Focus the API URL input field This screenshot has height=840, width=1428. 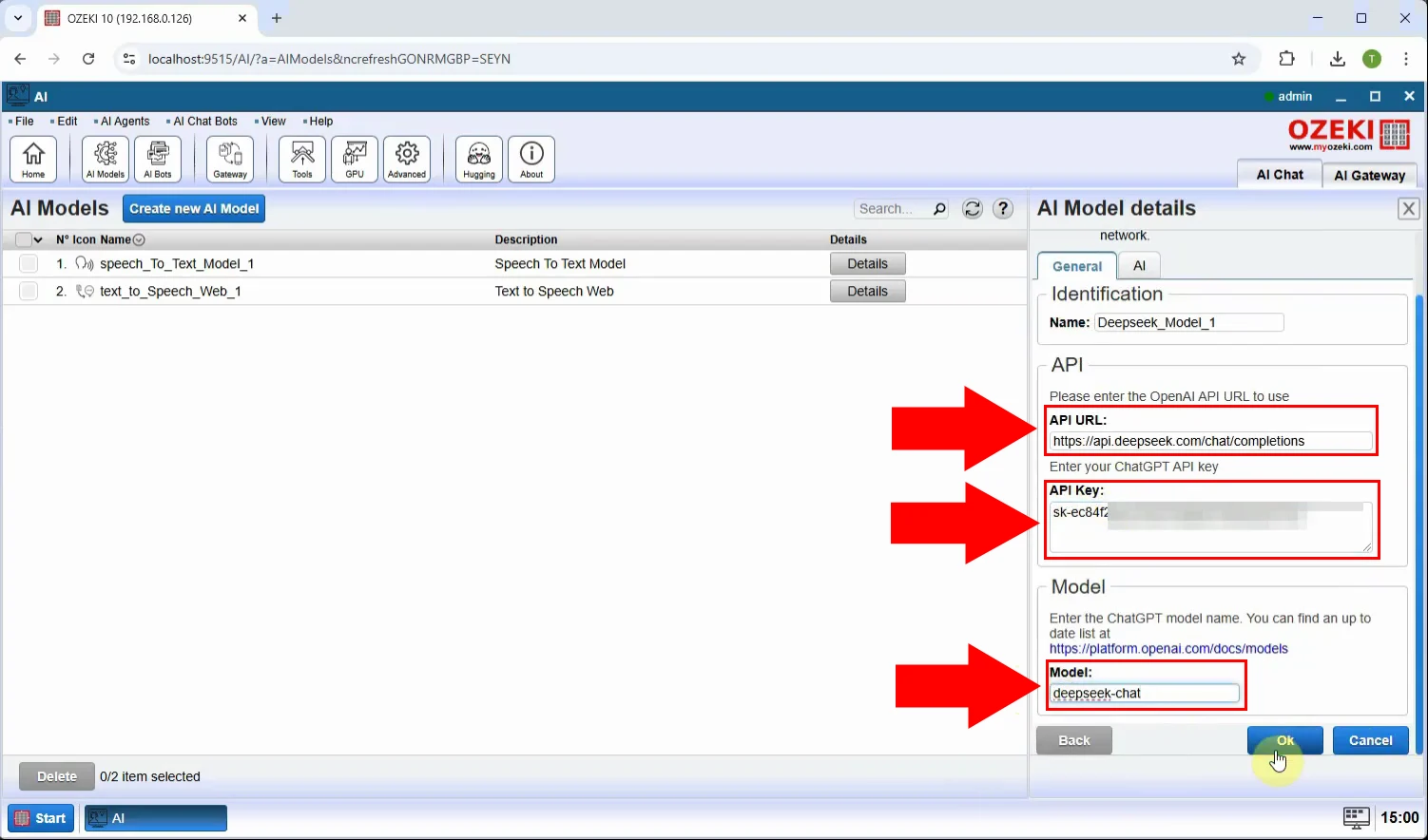1210,441
